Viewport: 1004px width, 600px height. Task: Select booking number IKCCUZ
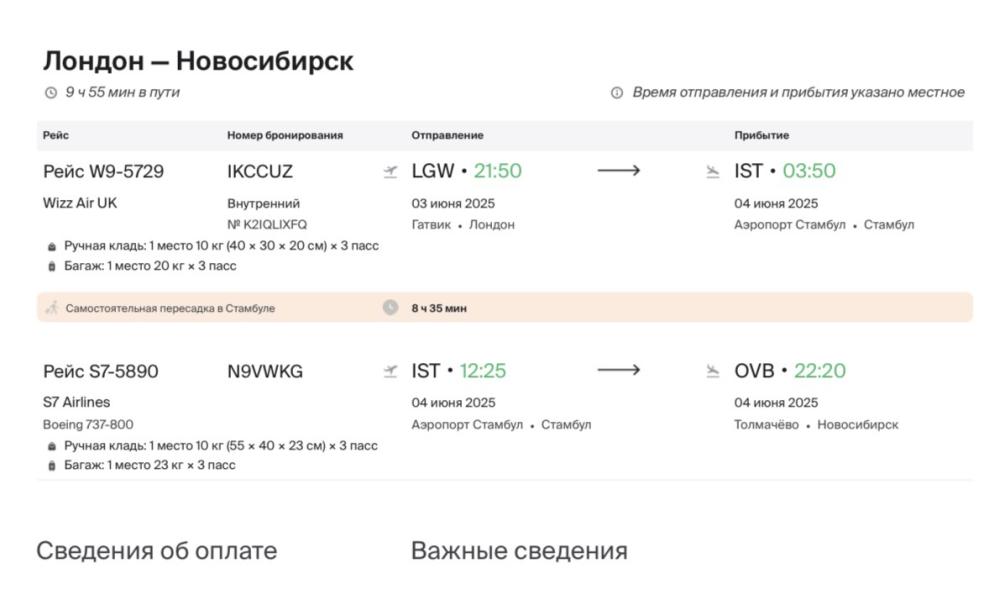coord(260,172)
